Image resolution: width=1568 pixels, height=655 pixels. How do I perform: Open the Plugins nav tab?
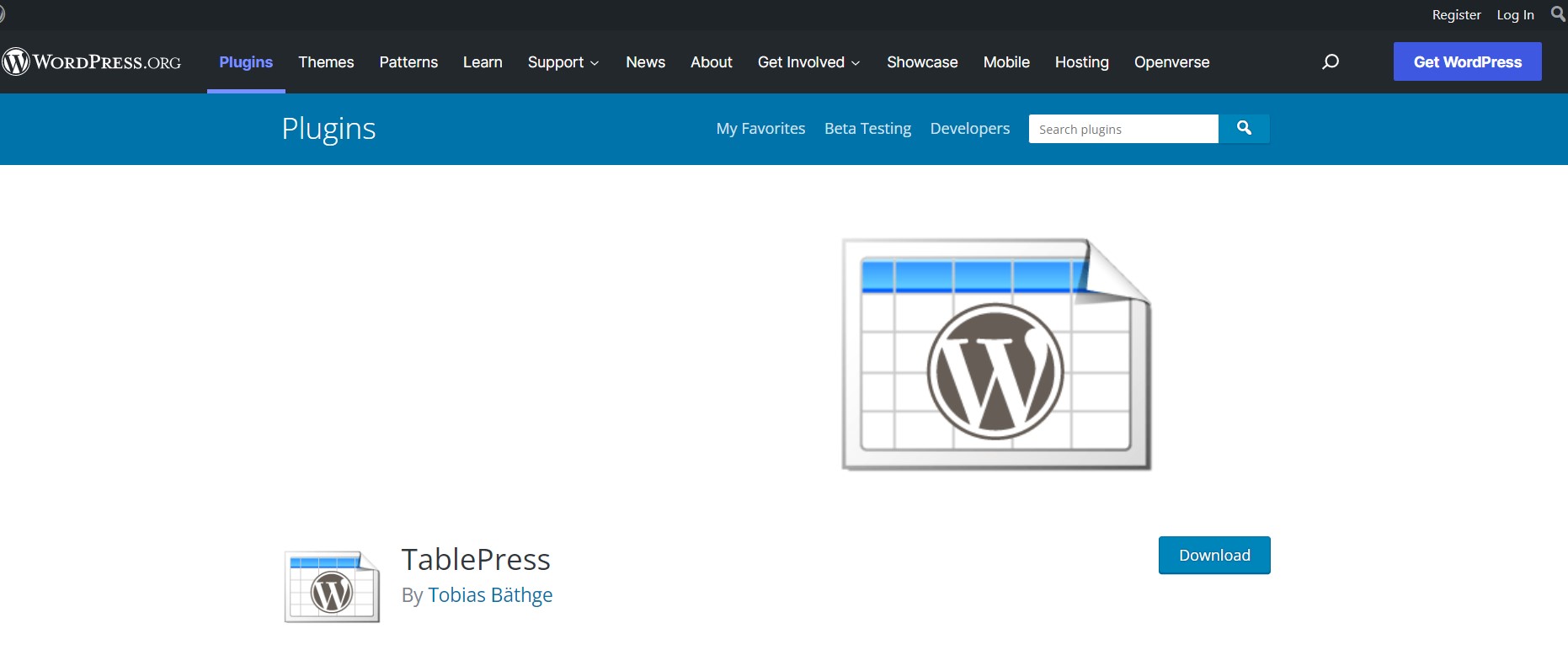[246, 62]
